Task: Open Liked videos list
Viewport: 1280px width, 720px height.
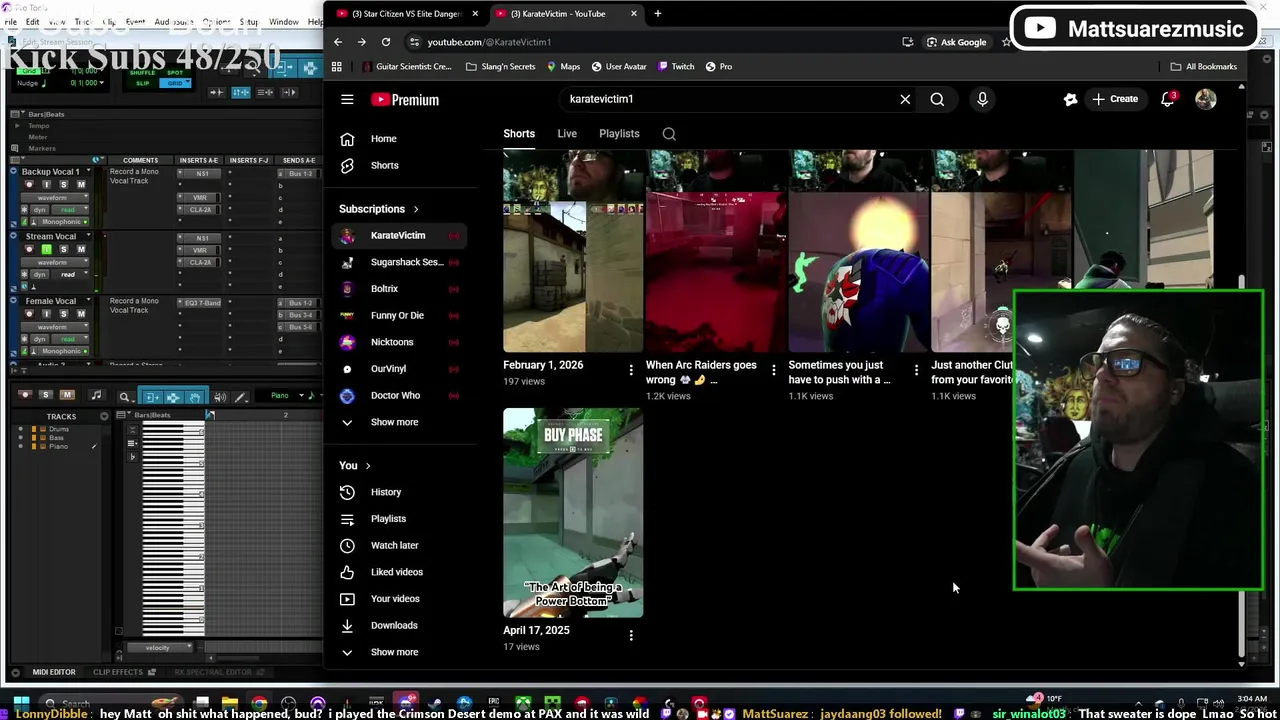Action: coord(399,572)
